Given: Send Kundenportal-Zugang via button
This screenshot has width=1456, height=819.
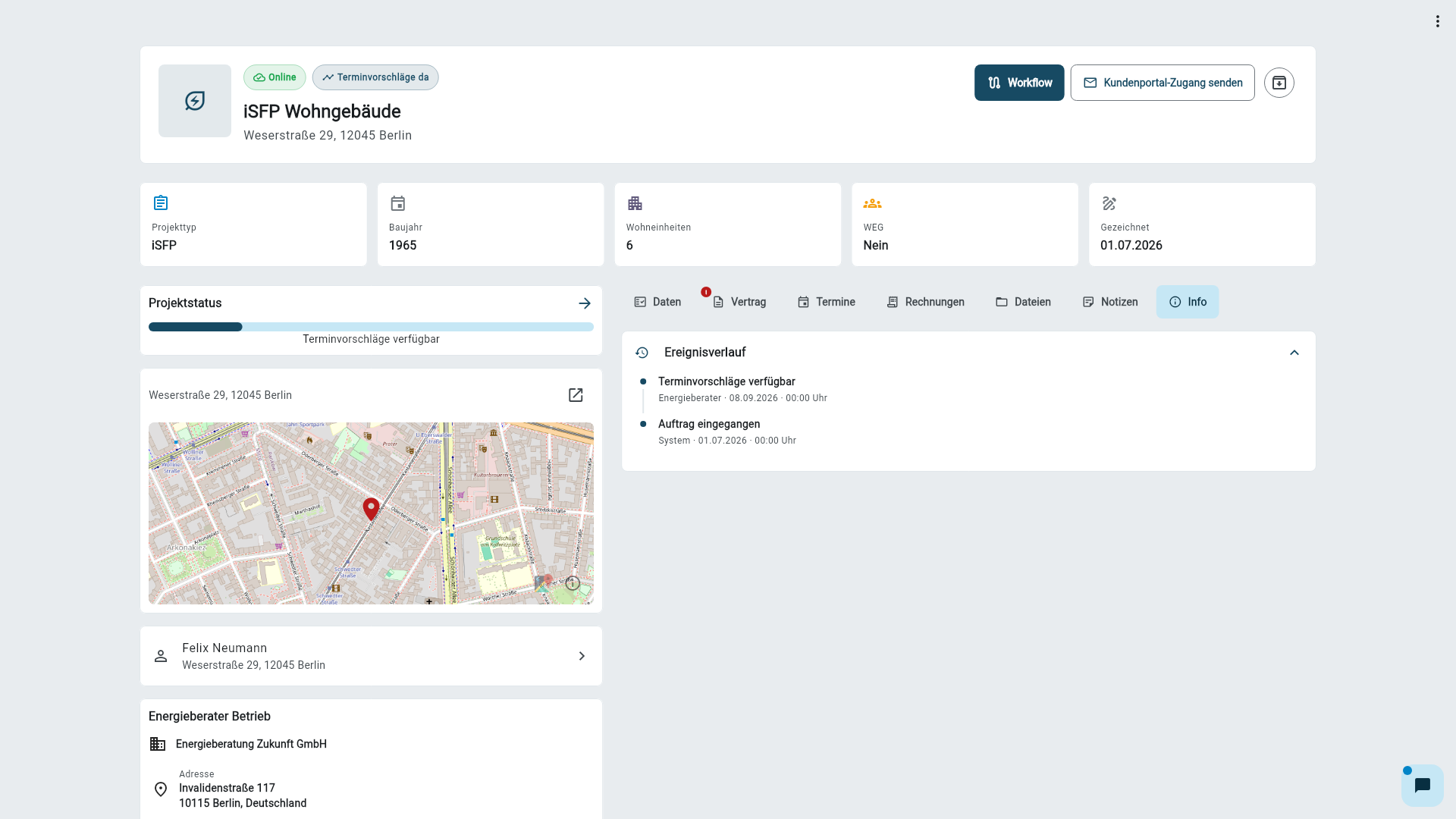Looking at the screenshot, I should point(1163,83).
